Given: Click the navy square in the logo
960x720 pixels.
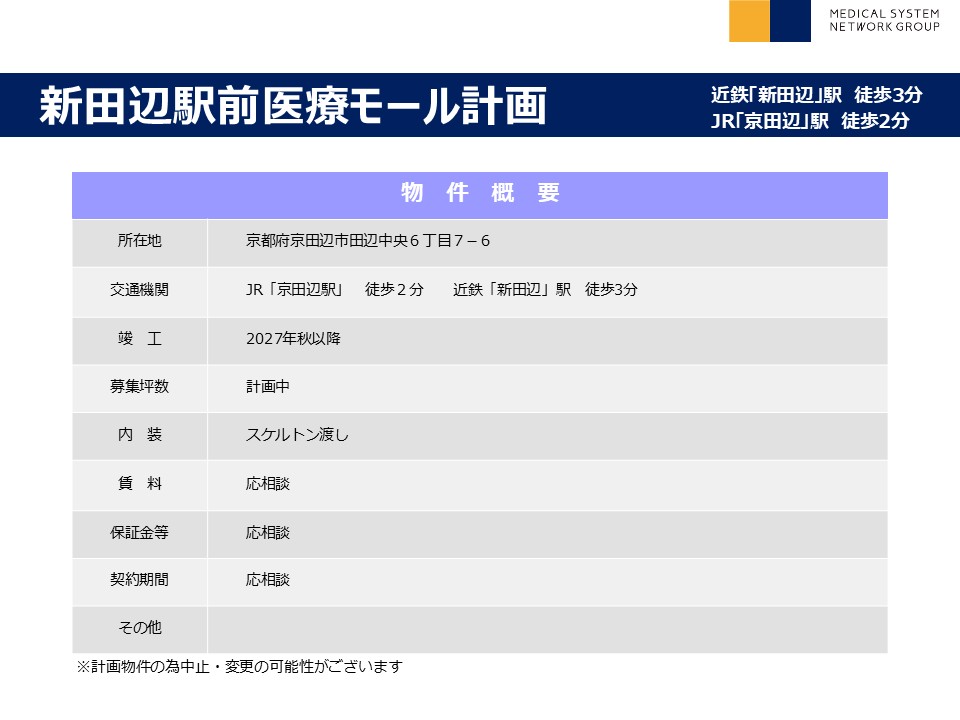Looking at the screenshot, I should point(790,21).
